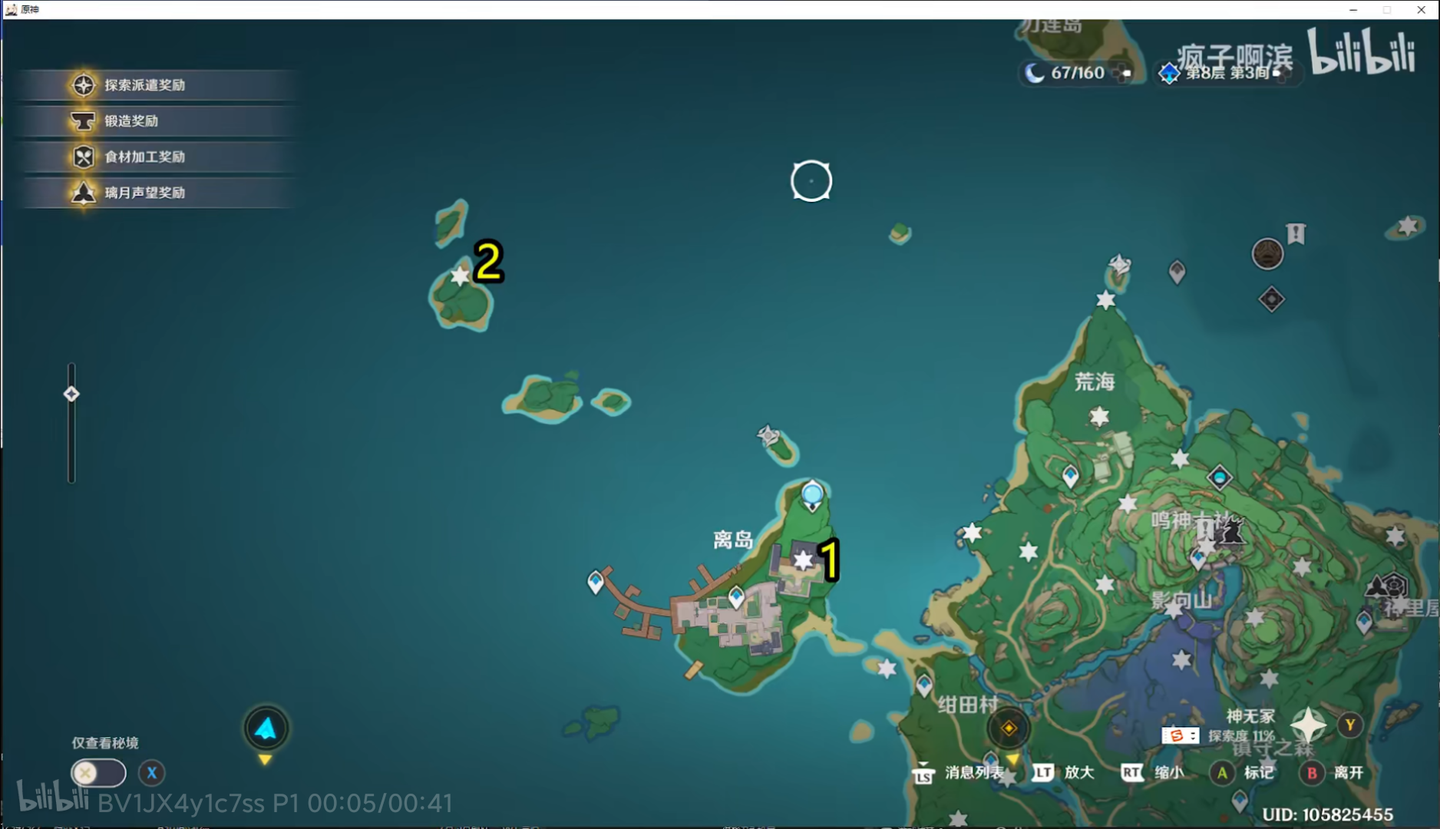The height and width of the screenshot is (829, 1440).
Task: Select the teleport waypoint in 离岛 town
Action: pos(737,597)
